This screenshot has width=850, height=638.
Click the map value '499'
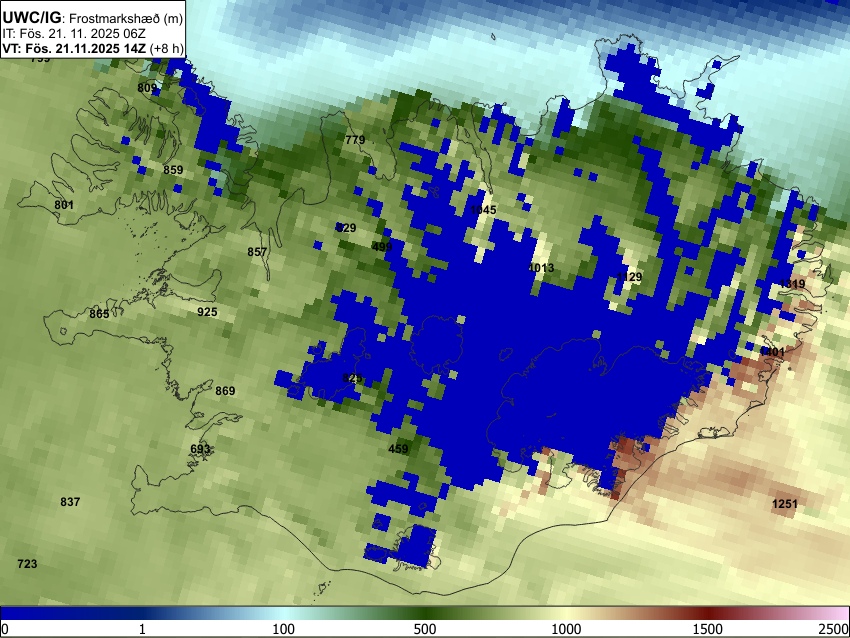point(382,247)
